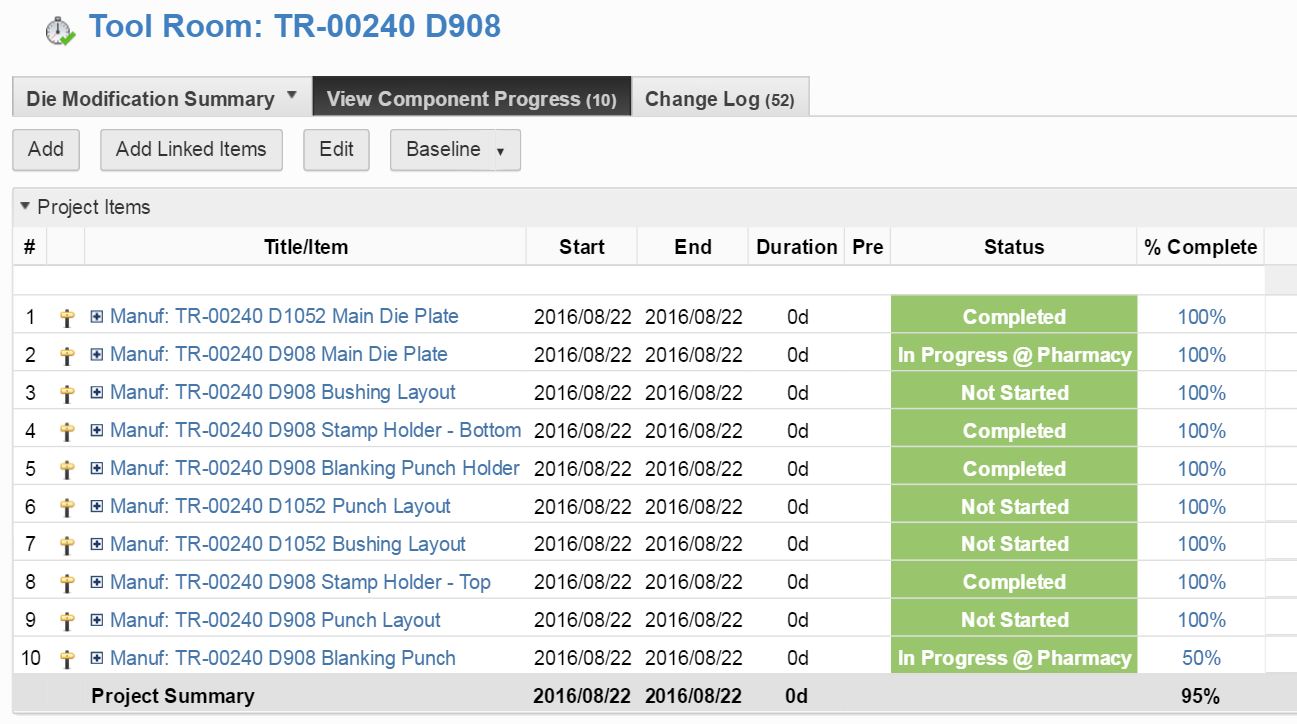Click pin icon for Blanking Punch Holder row
The height and width of the screenshot is (724, 1297).
coord(67,469)
